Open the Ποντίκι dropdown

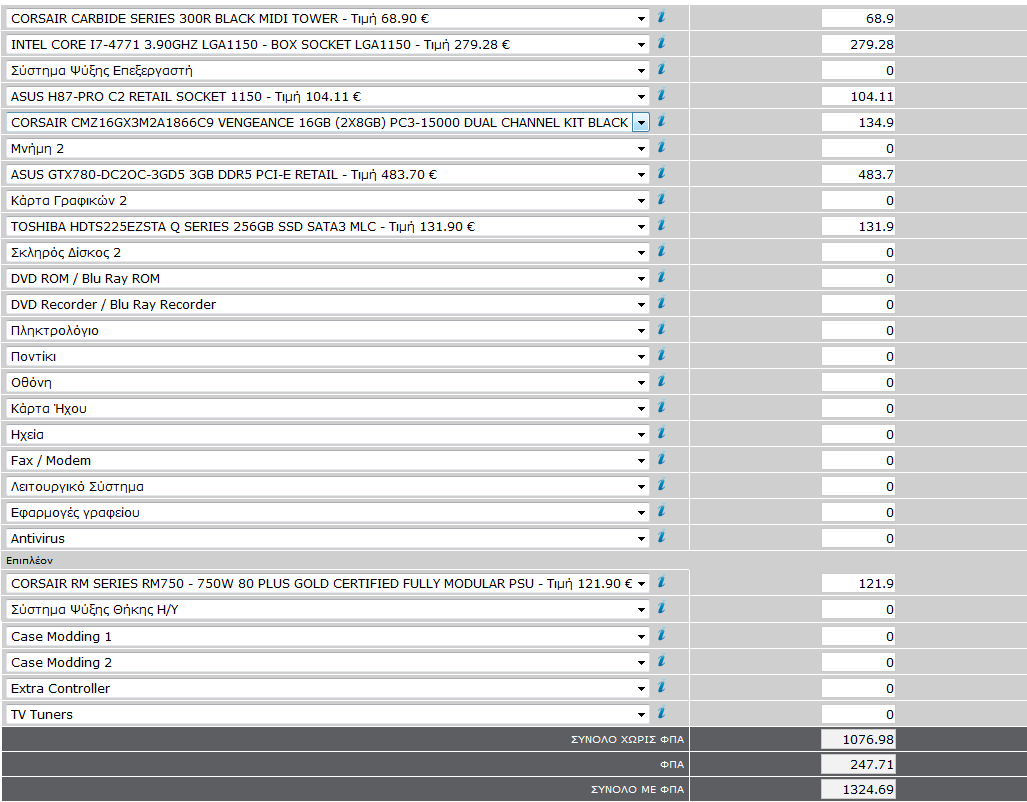coord(327,356)
